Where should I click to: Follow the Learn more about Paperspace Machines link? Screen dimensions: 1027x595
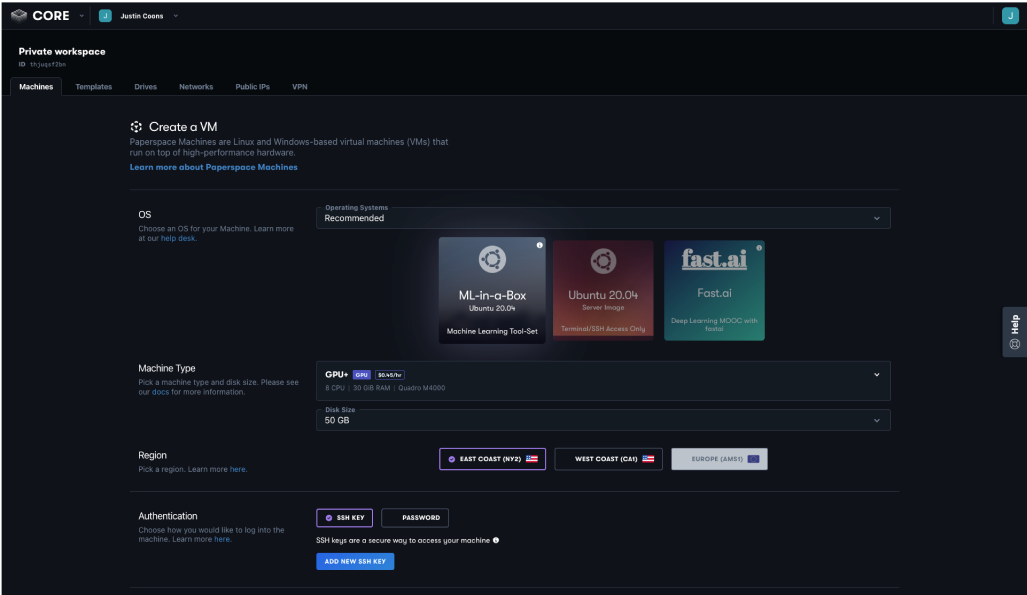click(214, 167)
